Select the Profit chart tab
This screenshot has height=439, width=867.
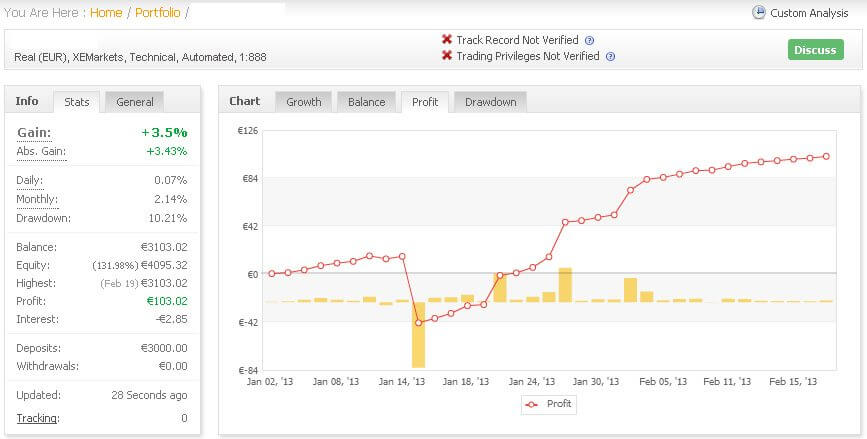tap(425, 101)
